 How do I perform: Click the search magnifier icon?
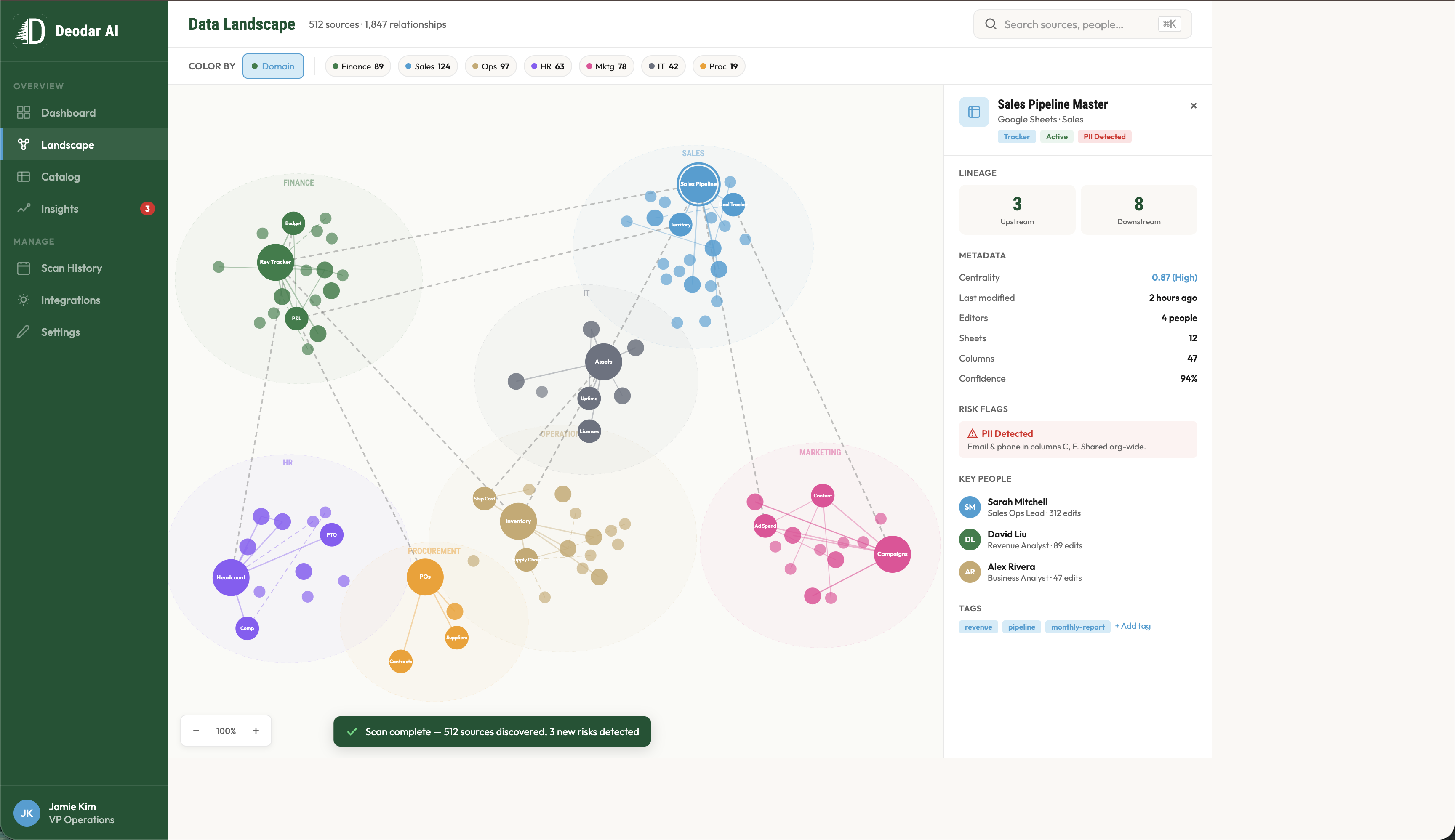(x=990, y=24)
